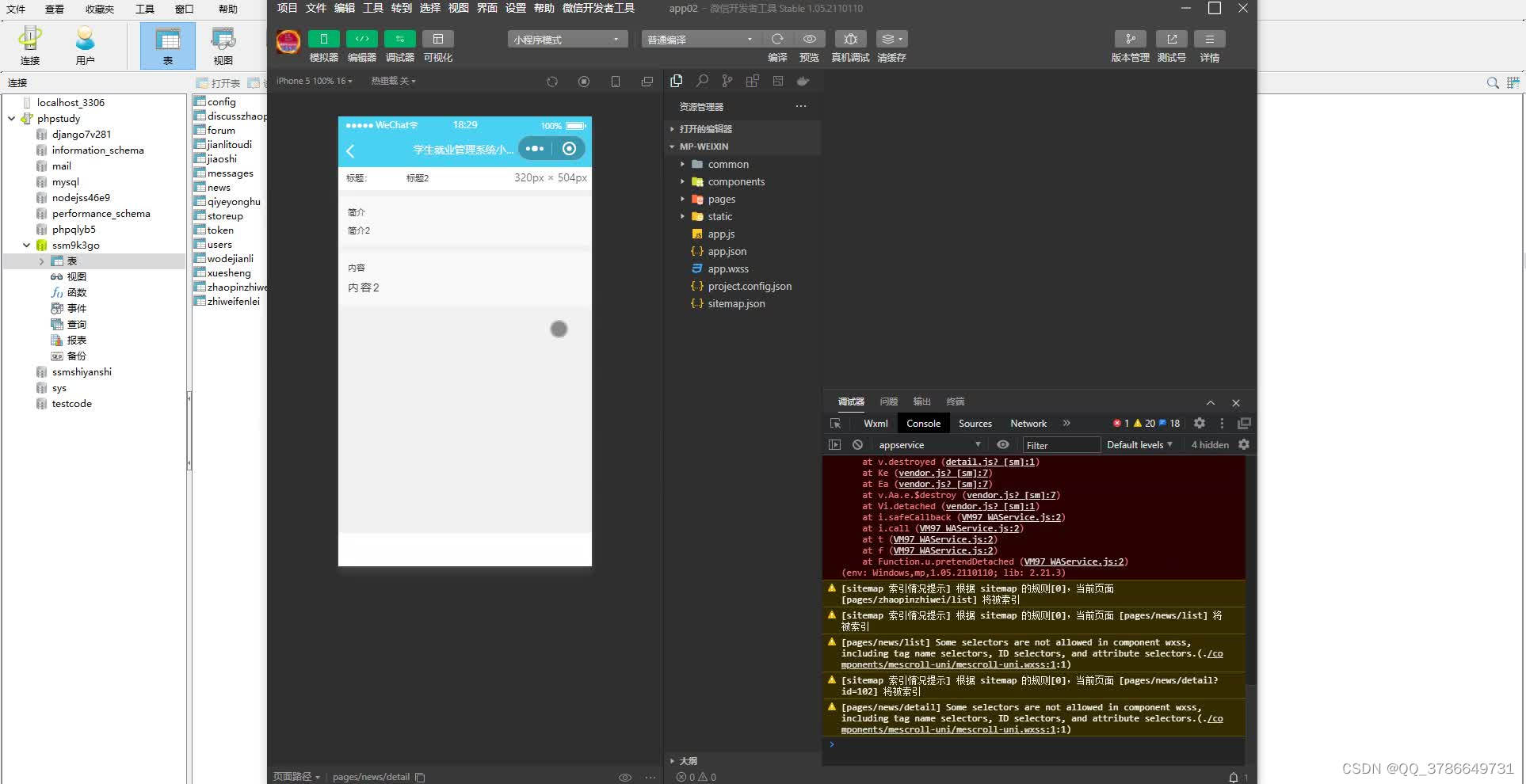
Task: Toggle the simulator (模拟器) panel button
Action: point(323,39)
